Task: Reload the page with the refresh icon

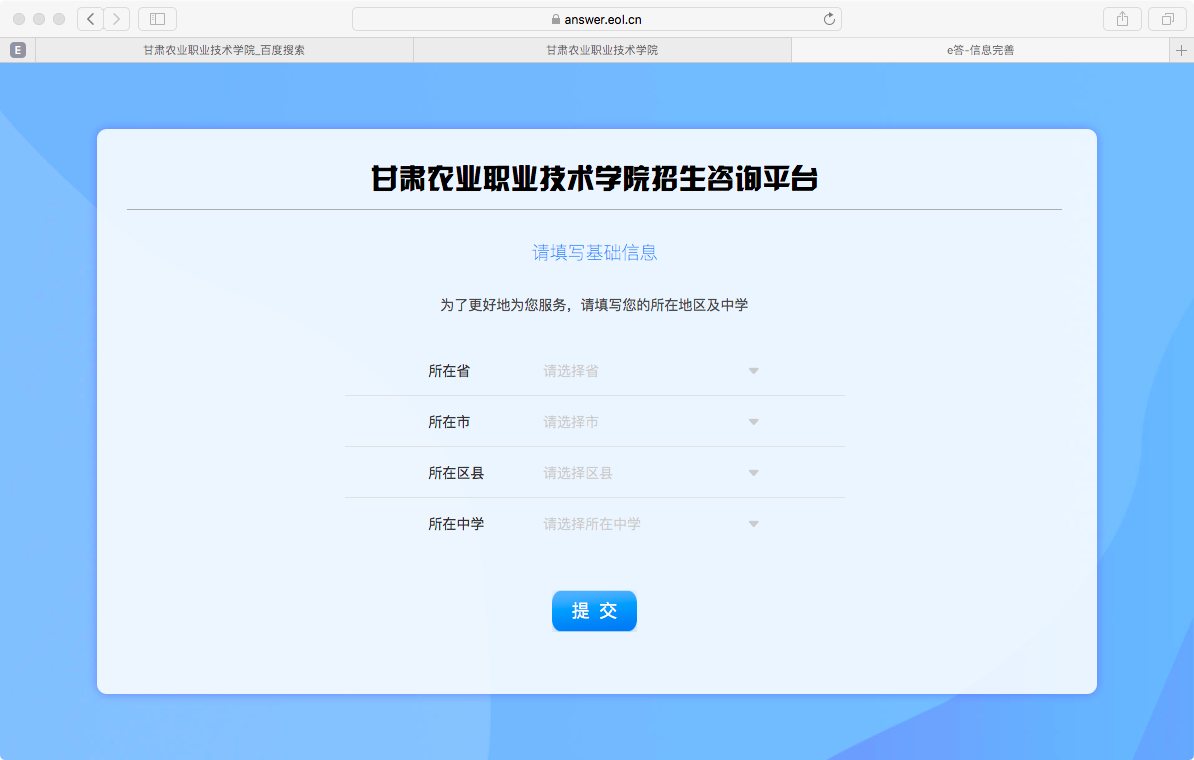Action: [828, 19]
